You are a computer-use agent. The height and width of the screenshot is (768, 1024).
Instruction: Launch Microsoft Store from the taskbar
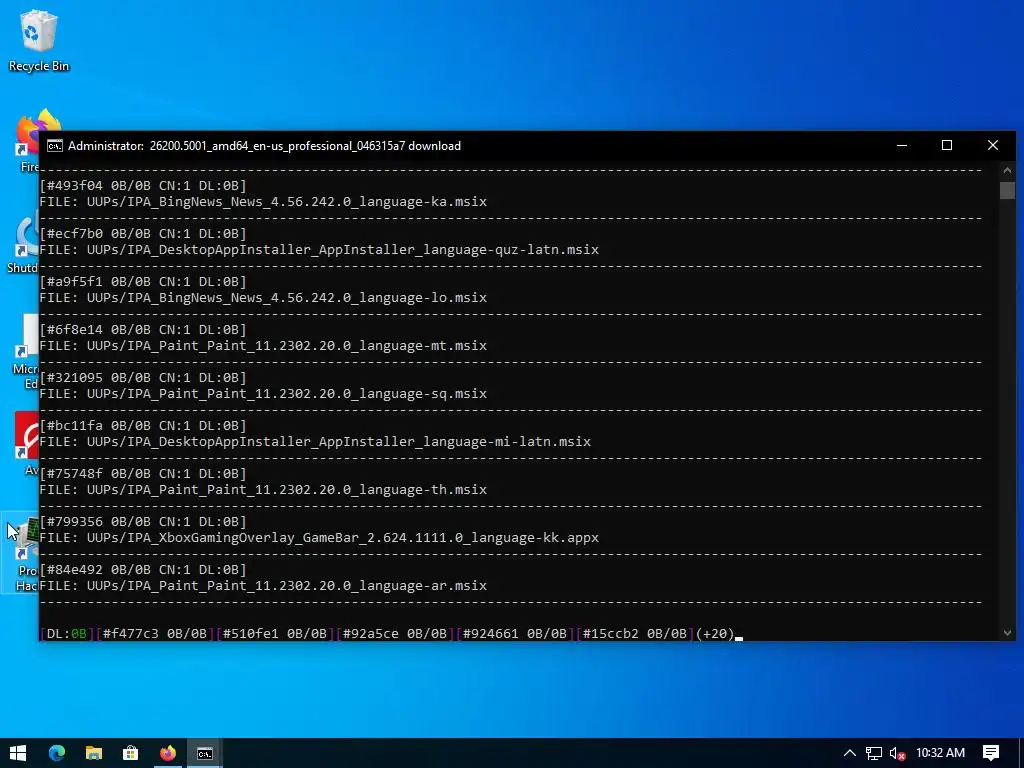131,753
